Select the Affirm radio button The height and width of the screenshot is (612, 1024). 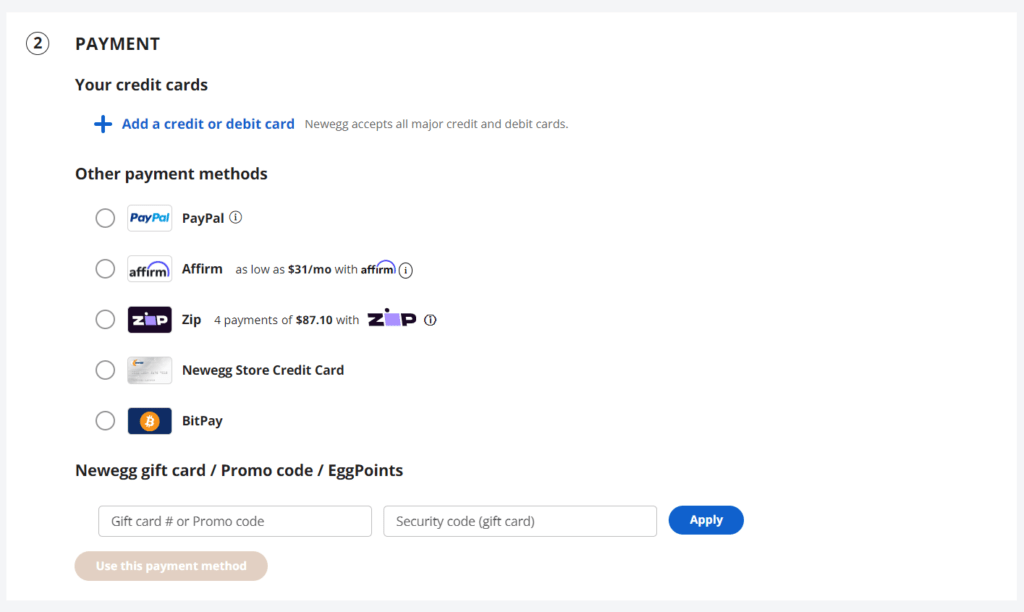click(105, 268)
